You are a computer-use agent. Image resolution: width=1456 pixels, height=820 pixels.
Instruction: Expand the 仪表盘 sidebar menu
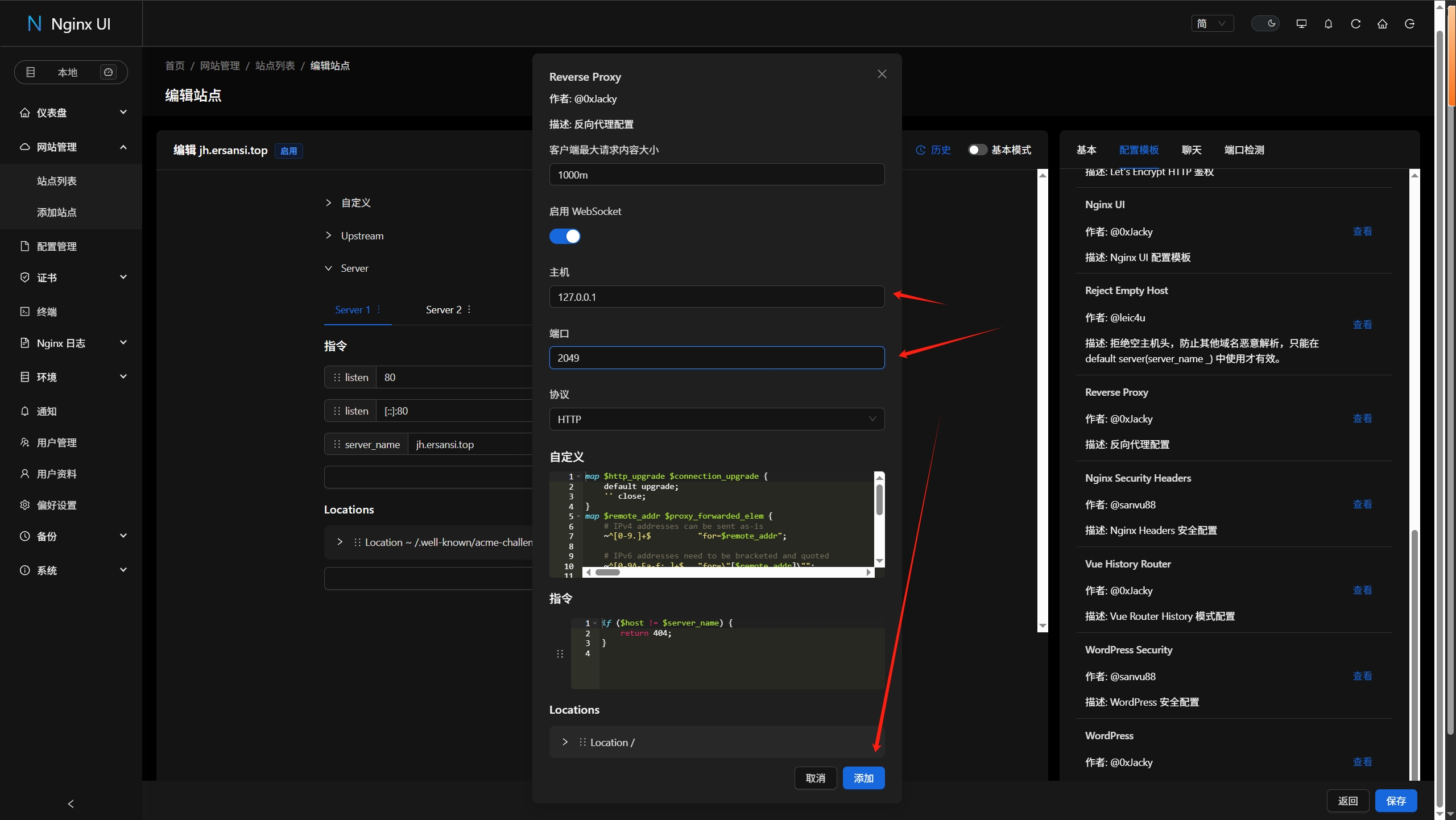tap(71, 113)
